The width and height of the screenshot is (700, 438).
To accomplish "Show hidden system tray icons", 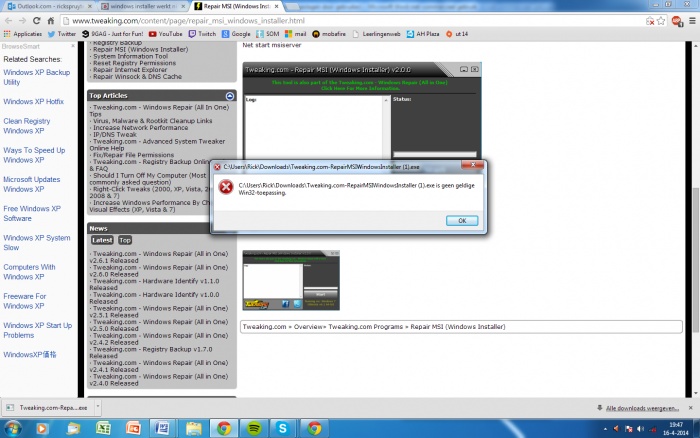I will [x=605, y=429].
